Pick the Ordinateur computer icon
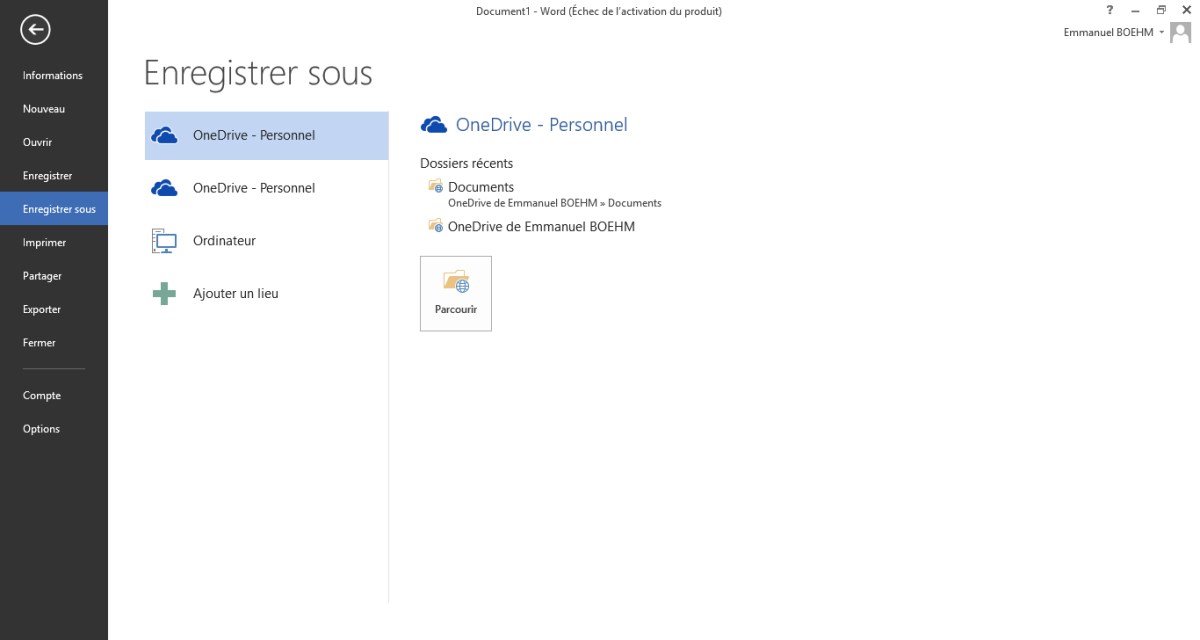Screen dimensions: 1200x640 [x=164, y=241]
